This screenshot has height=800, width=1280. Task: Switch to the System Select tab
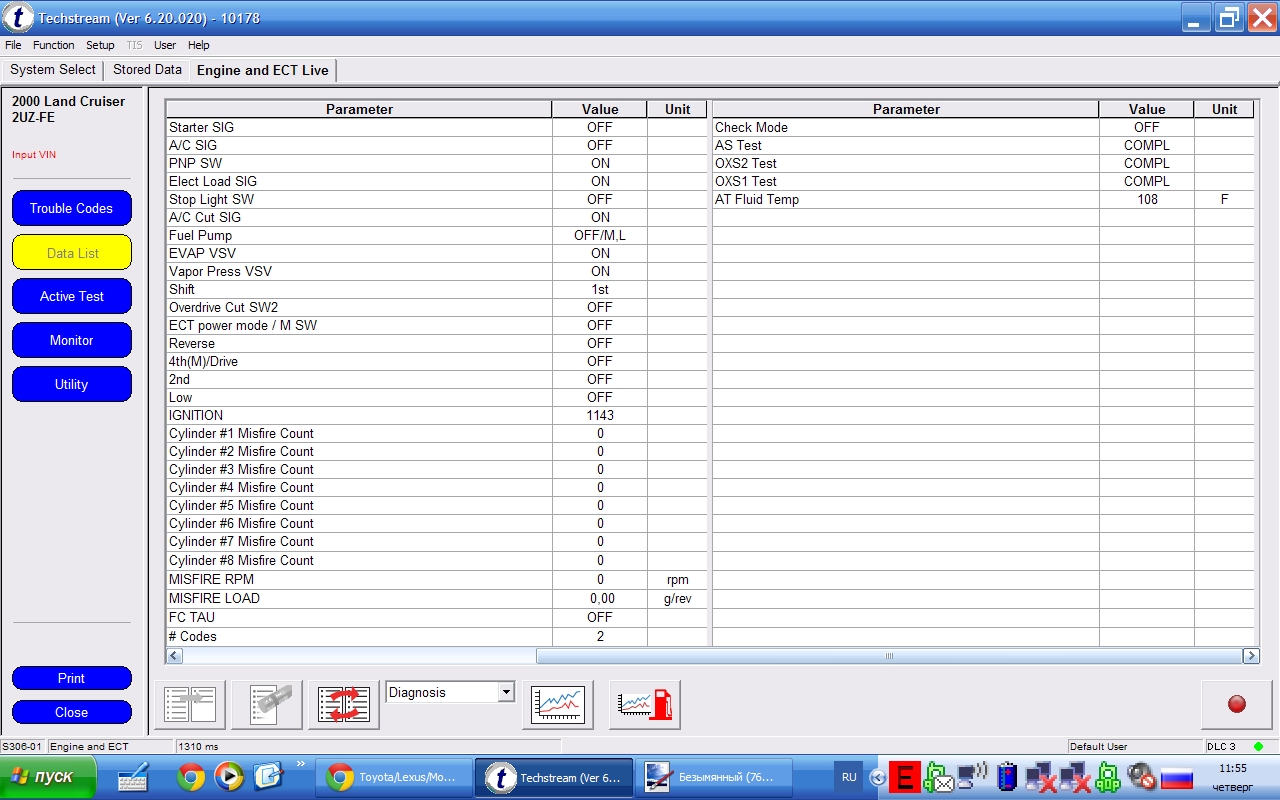click(53, 70)
